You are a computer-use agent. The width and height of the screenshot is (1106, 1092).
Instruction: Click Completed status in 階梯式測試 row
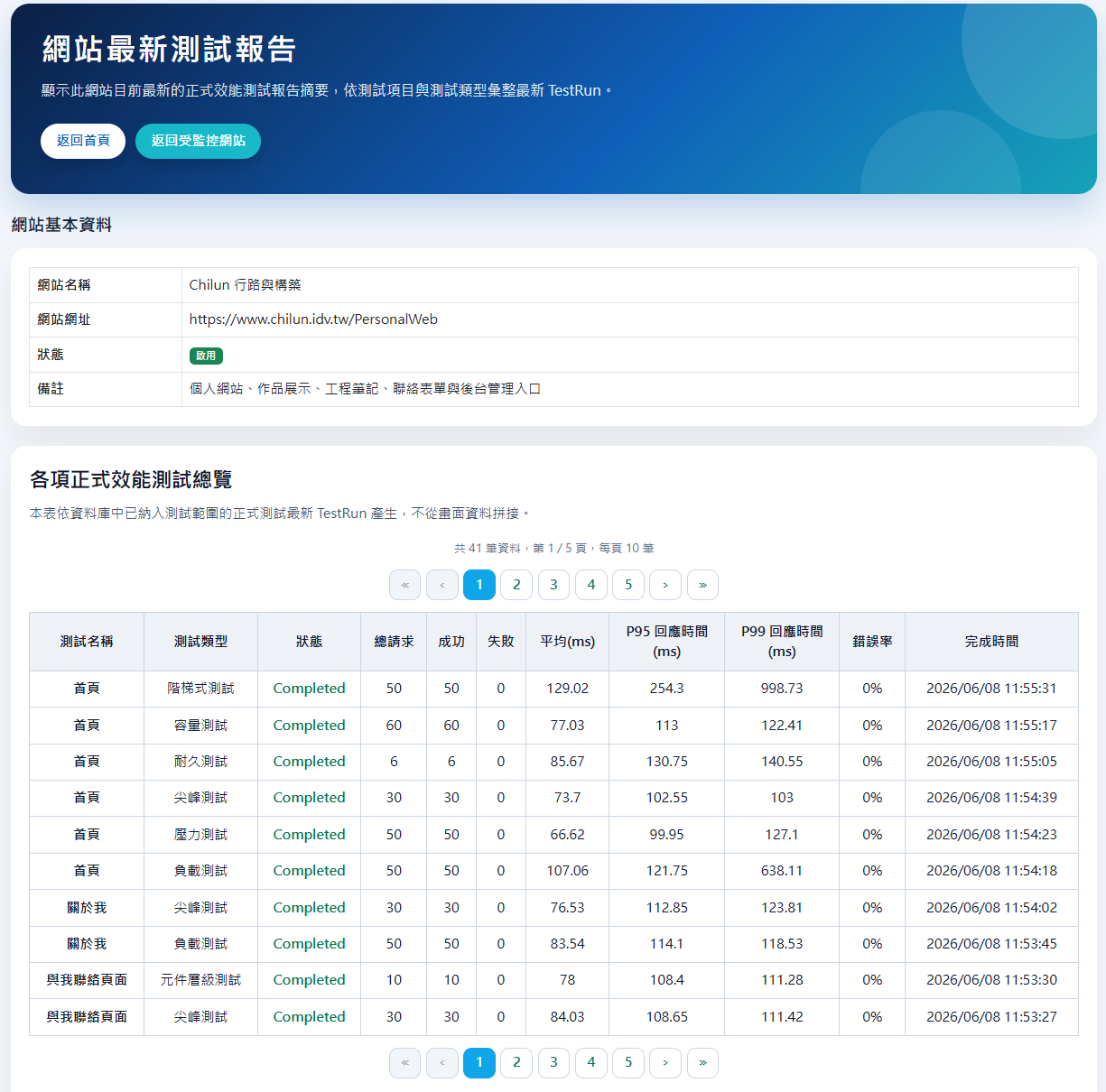309,689
